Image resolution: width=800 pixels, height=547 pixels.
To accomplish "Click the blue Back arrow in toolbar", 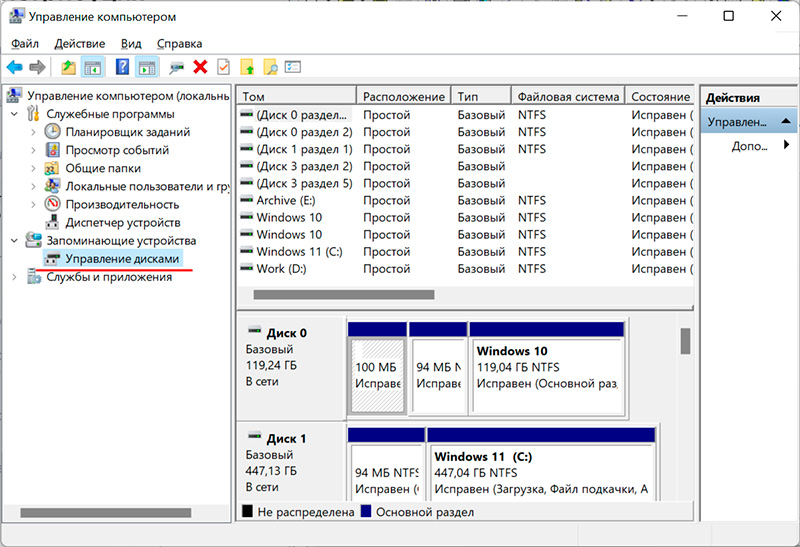I will coord(15,67).
